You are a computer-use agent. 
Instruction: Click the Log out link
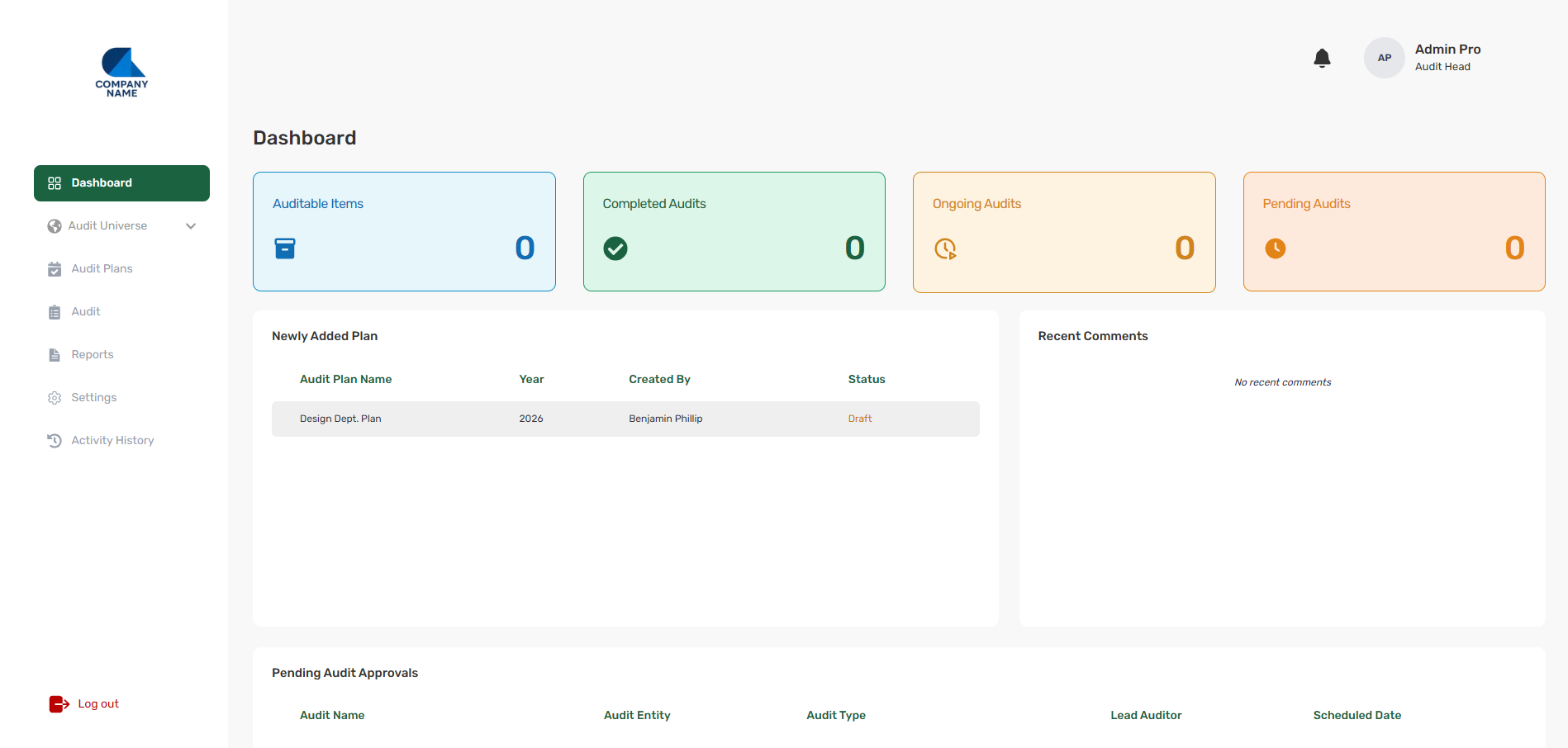[98, 704]
